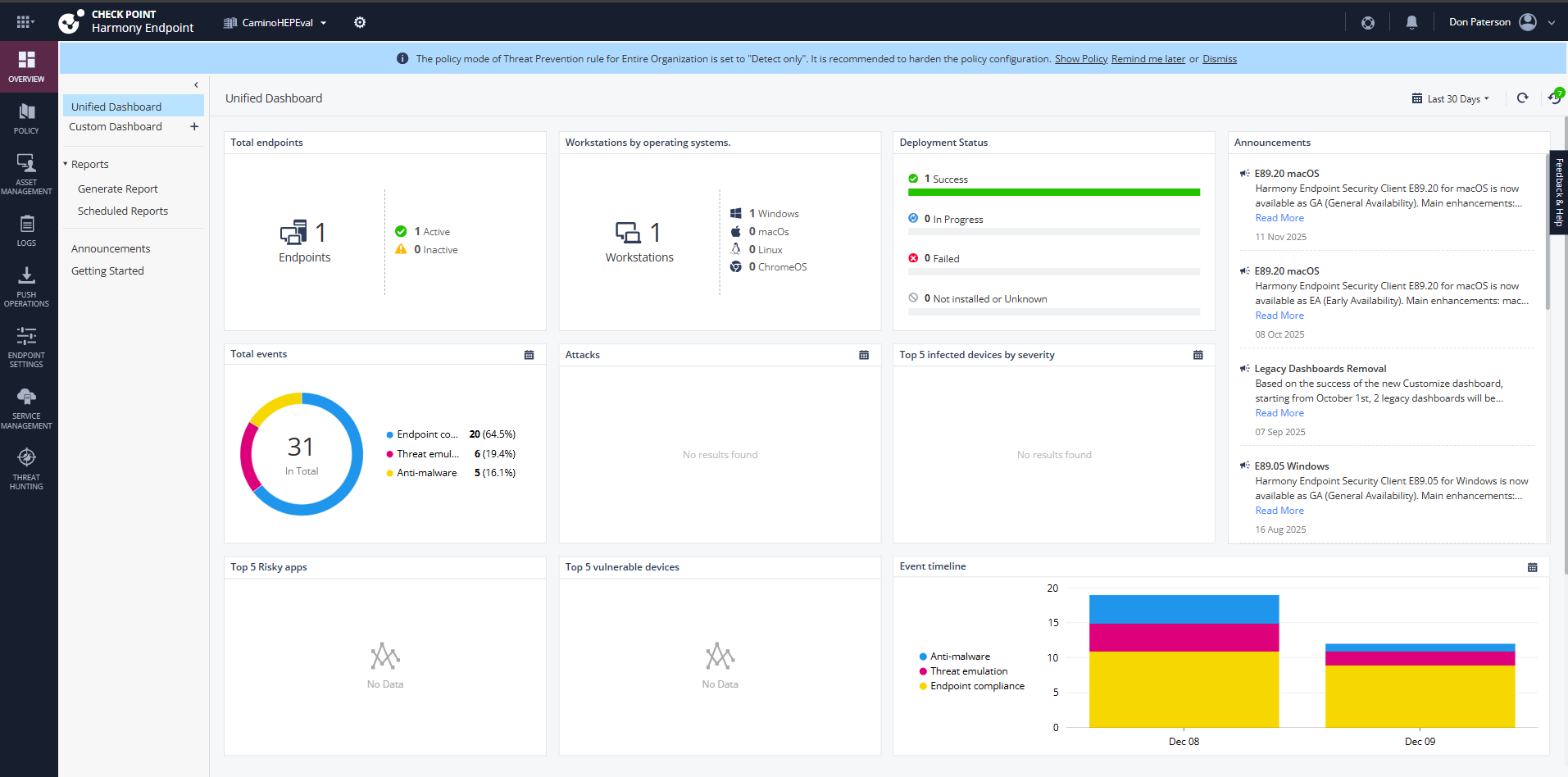Open the Event timeline calendar filter
This screenshot has height=777, width=1568.
[x=1533, y=567]
